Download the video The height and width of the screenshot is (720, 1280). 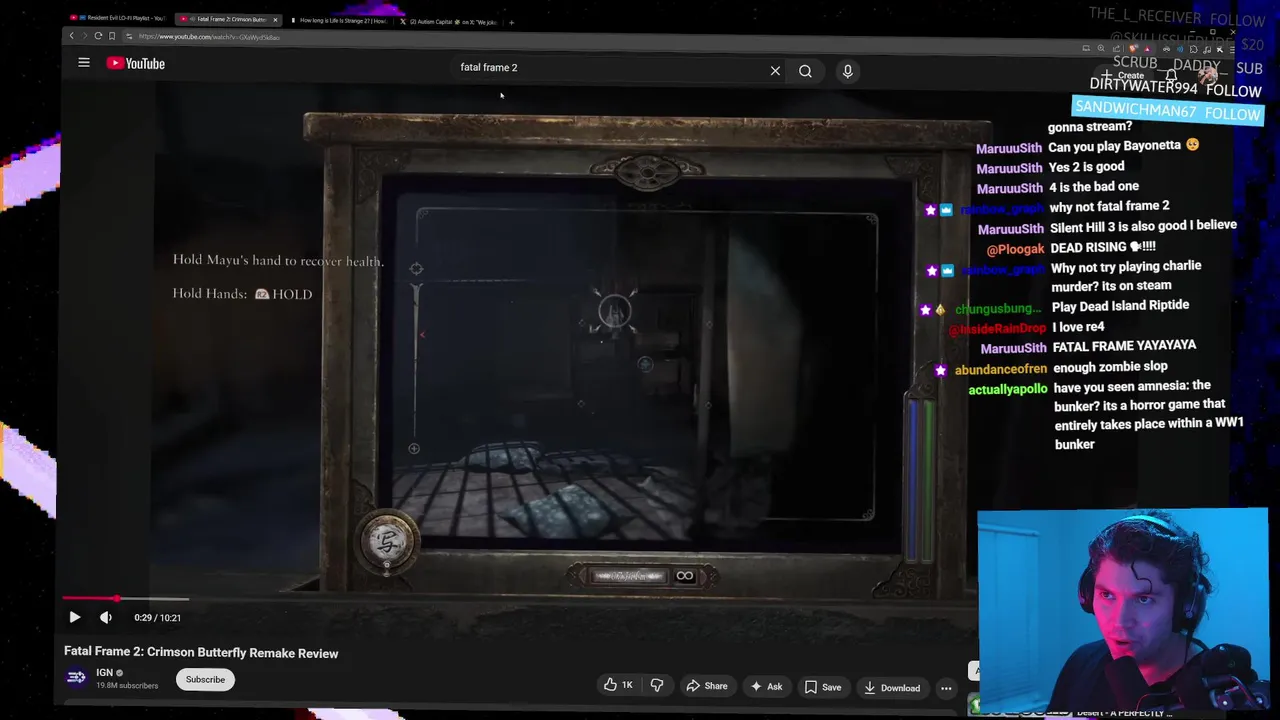[891, 688]
